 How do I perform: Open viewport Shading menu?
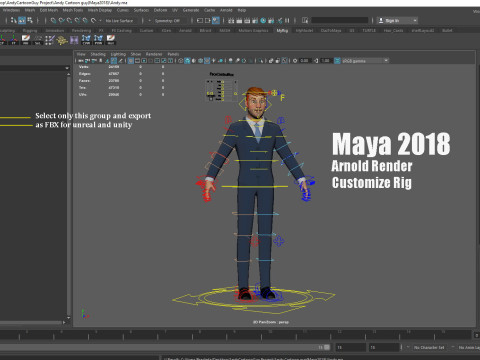[98, 54]
